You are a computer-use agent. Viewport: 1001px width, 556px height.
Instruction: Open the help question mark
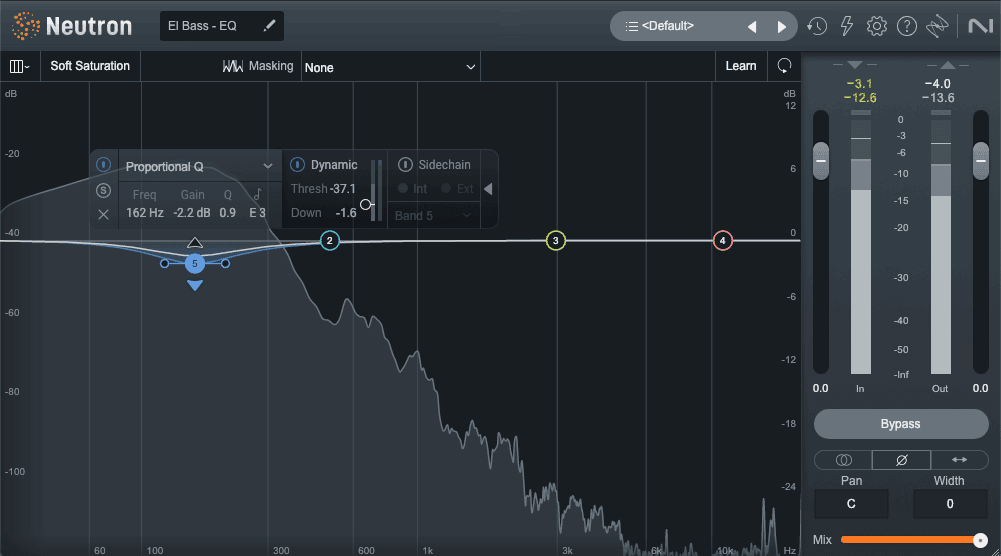click(907, 26)
